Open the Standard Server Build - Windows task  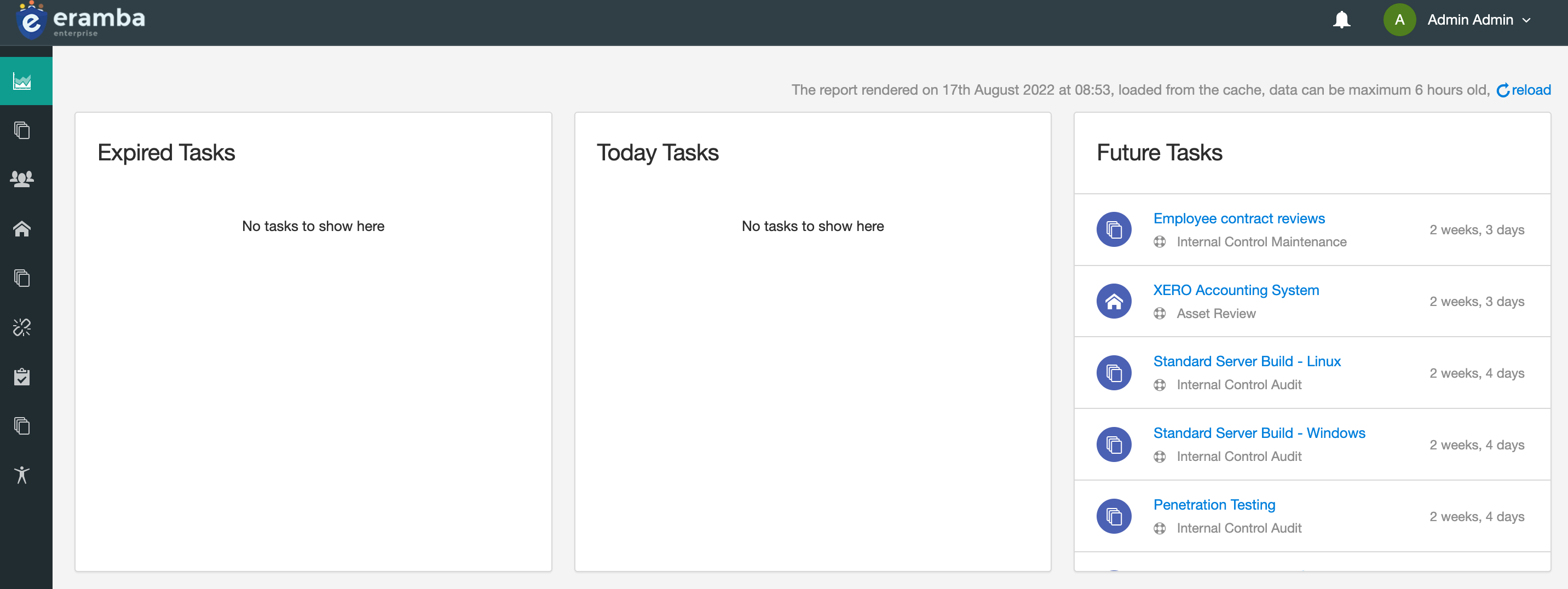coord(1259,432)
